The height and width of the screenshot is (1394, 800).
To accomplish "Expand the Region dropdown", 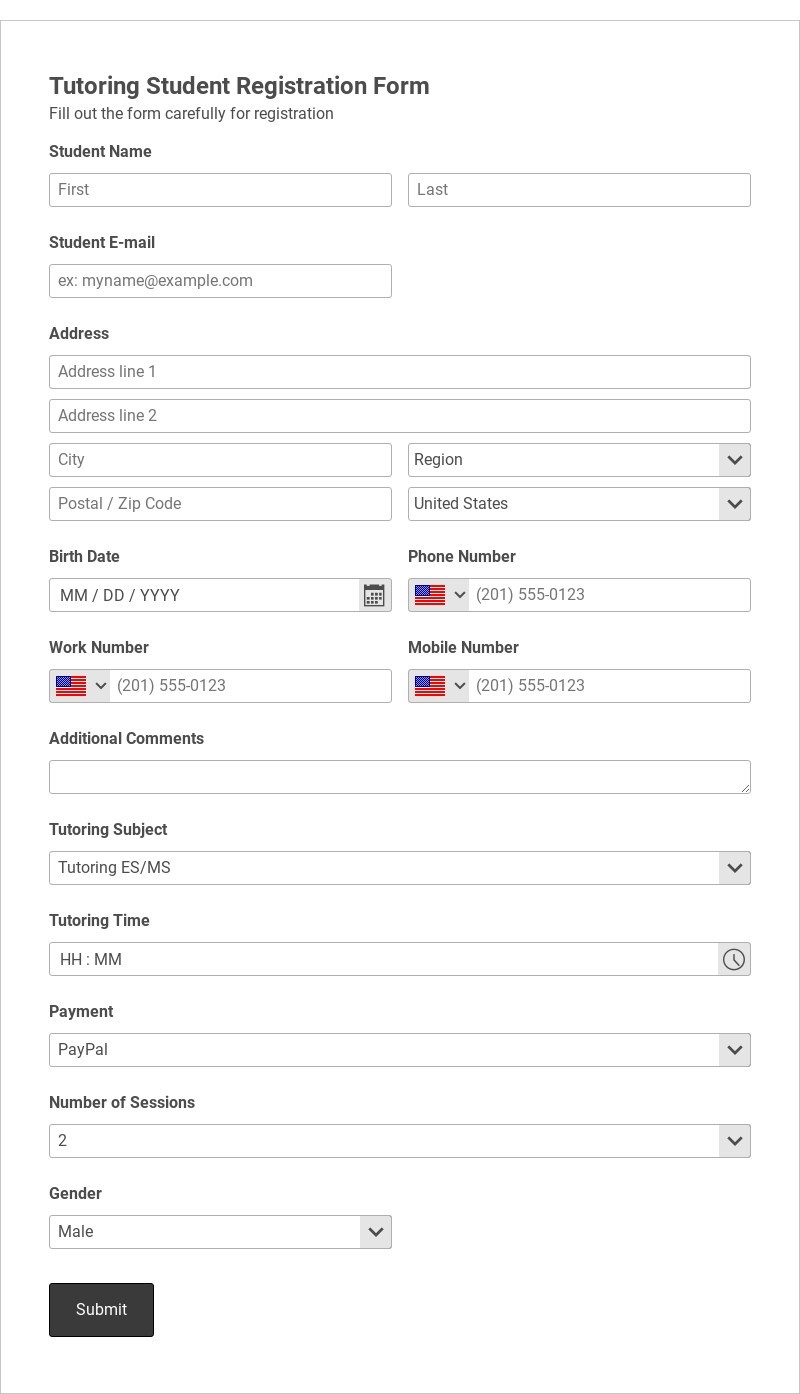I will pyautogui.click(x=579, y=460).
